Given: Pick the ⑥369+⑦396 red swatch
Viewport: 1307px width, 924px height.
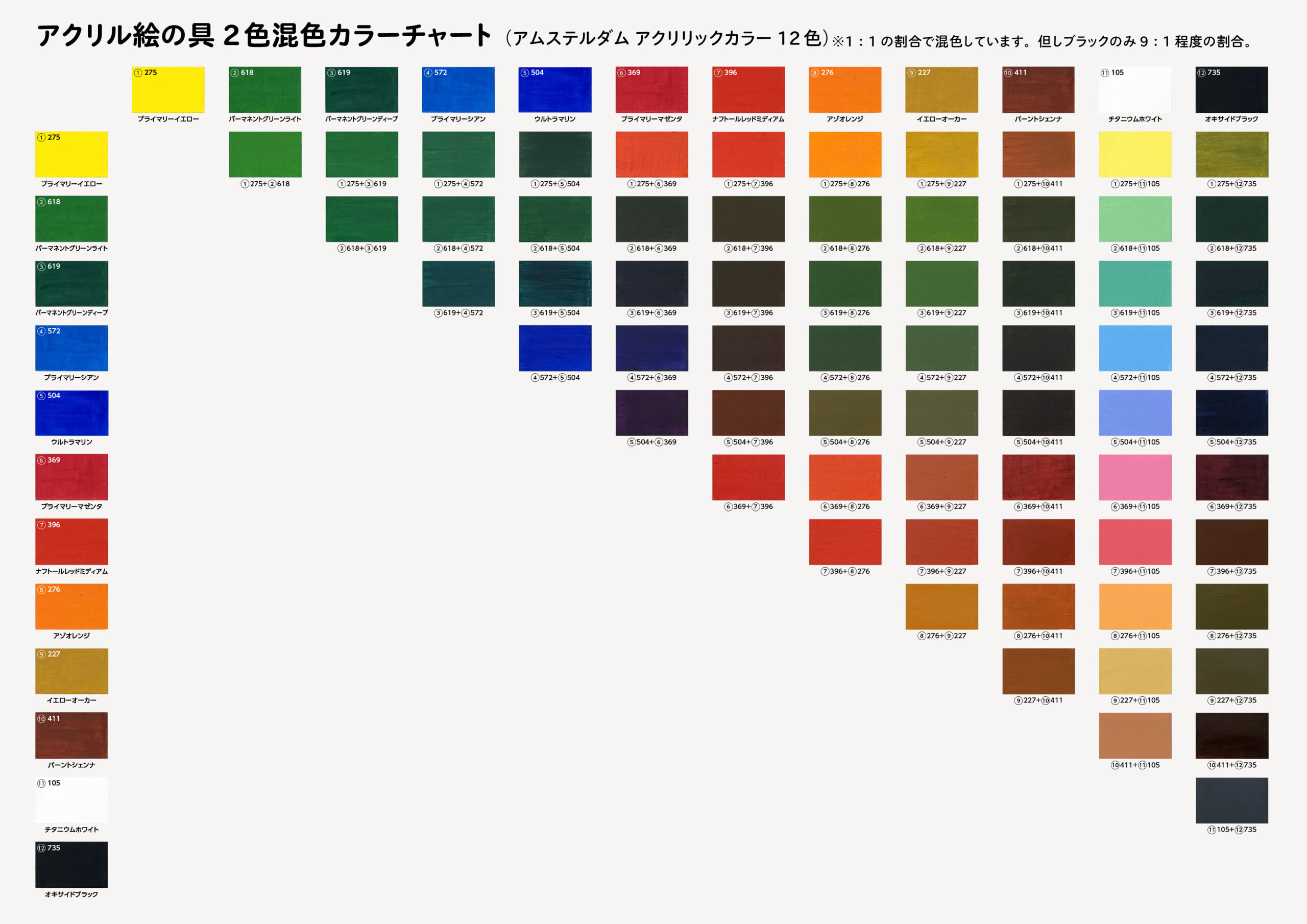Looking at the screenshot, I should coord(748,477).
